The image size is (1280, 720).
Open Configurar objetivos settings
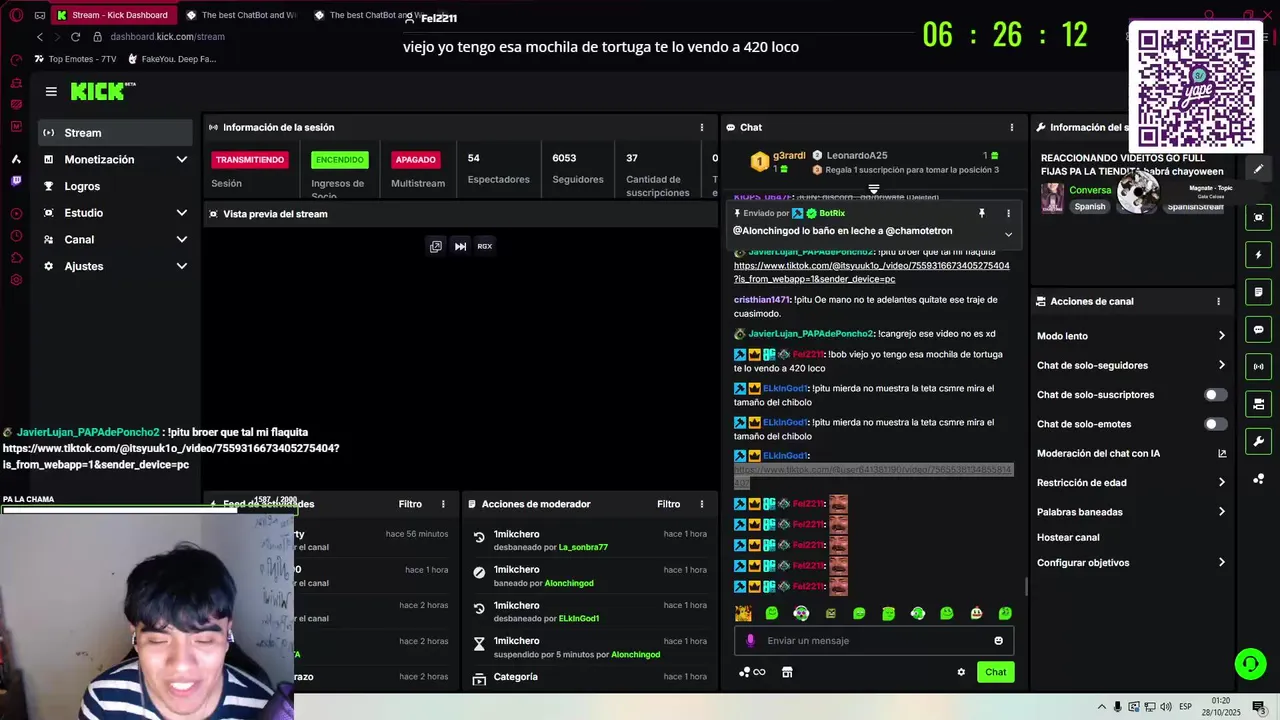pyautogui.click(x=1131, y=563)
